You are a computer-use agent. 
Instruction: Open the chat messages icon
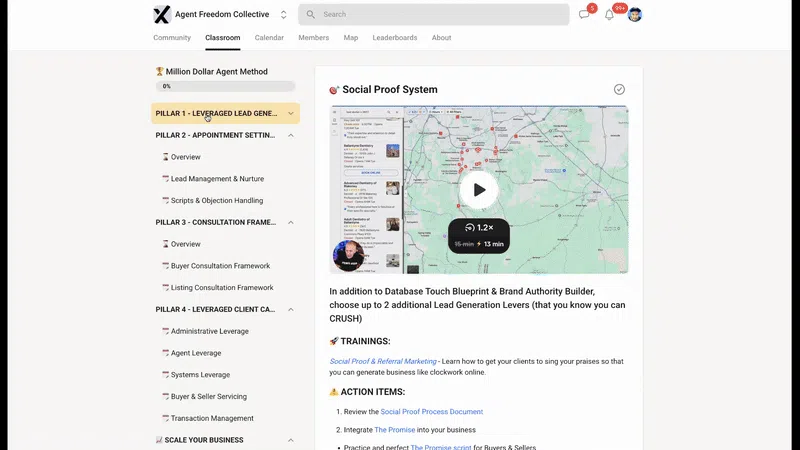pyautogui.click(x=584, y=15)
